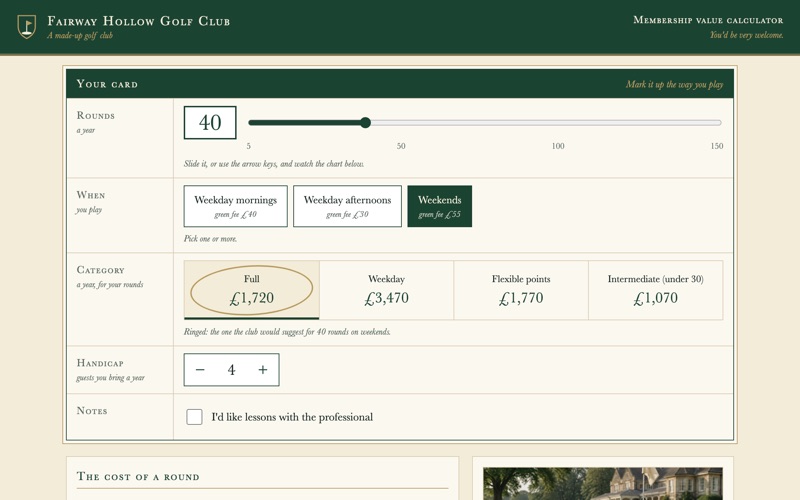Image resolution: width=800 pixels, height=500 pixels.
Task: Click the 'The cost of a round' heading
Action: click(138, 477)
